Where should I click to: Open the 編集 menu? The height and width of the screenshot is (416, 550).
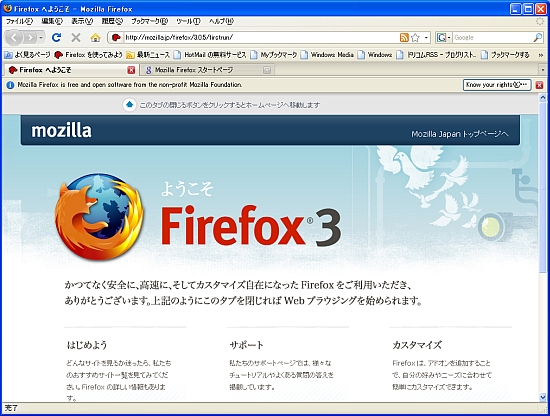(x=52, y=21)
